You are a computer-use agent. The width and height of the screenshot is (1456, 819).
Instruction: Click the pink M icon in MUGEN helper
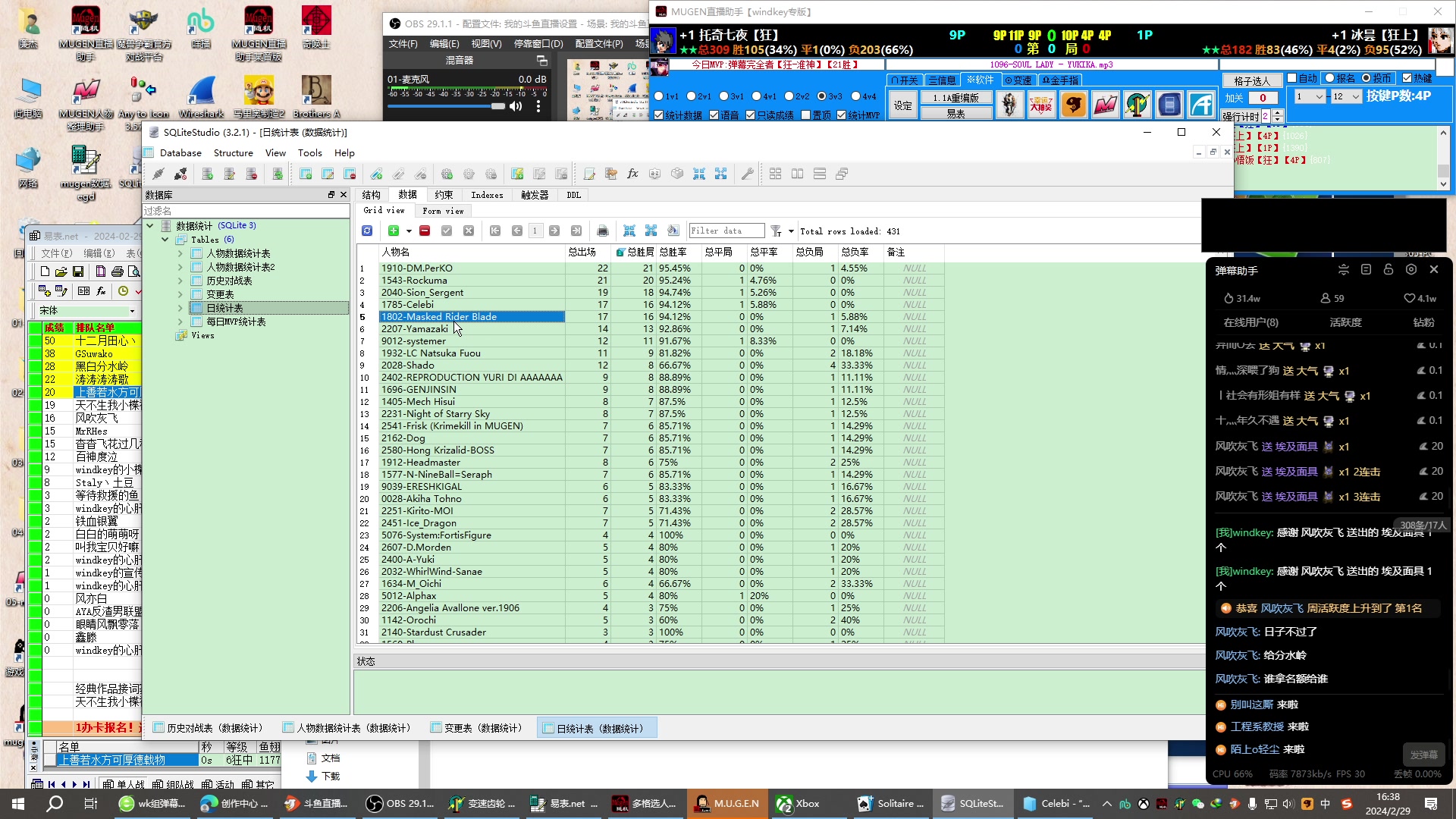1106,105
